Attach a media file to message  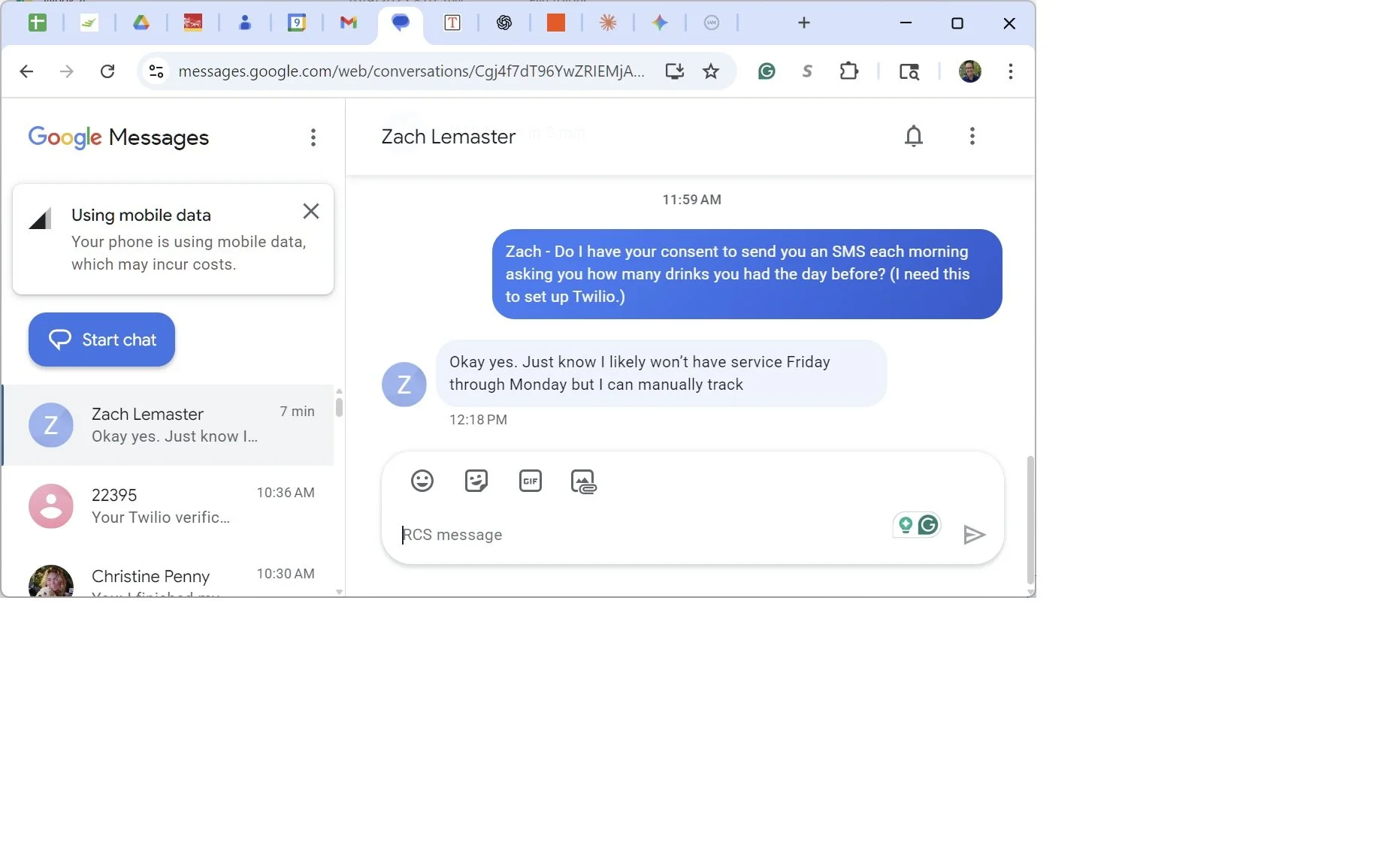tap(584, 481)
